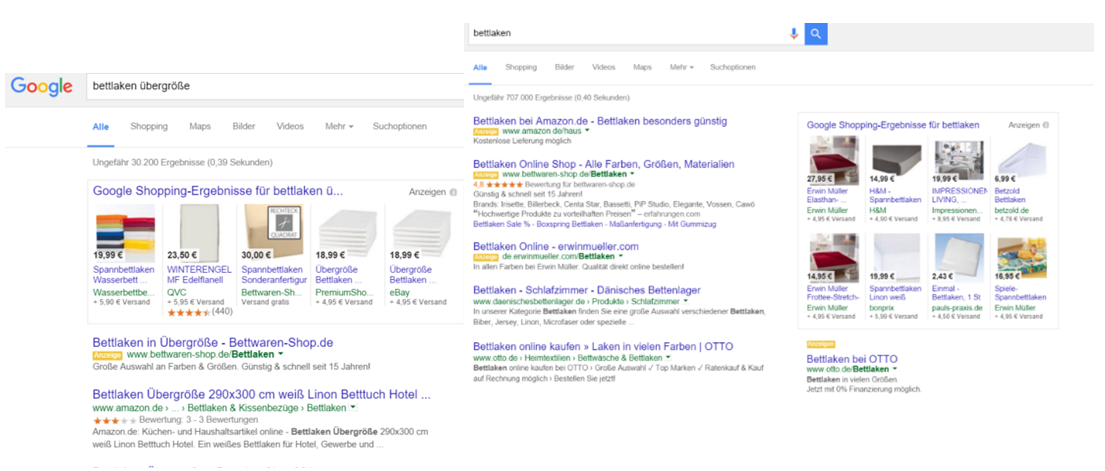Open Bettlaken bei Amazon.de result
Image resolution: width=1105 pixels, height=471 pixels.
(x=600, y=121)
